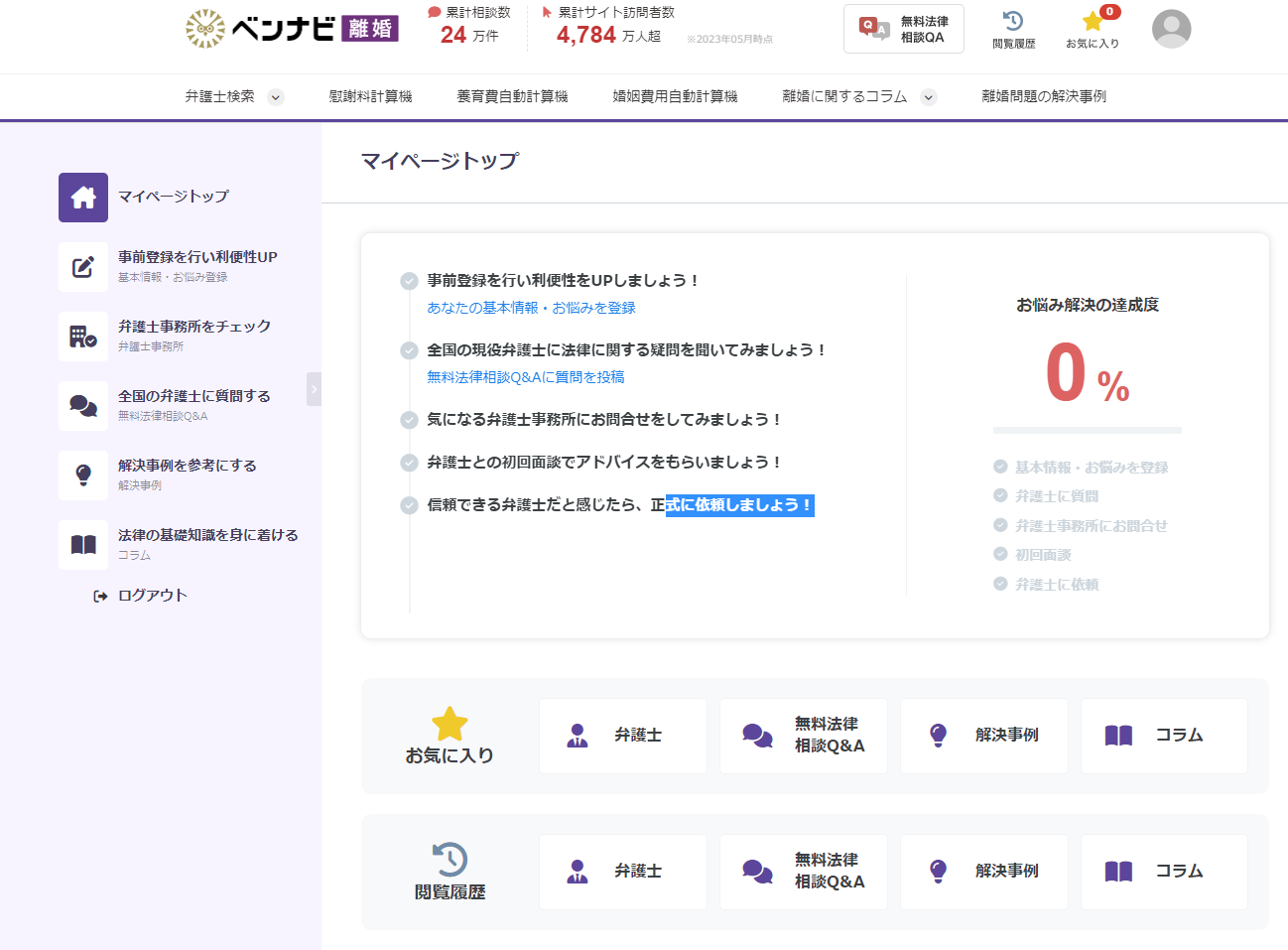Click the 弁護士 card under お気に入り
This screenshot has width=1288, height=950.
(x=622, y=735)
